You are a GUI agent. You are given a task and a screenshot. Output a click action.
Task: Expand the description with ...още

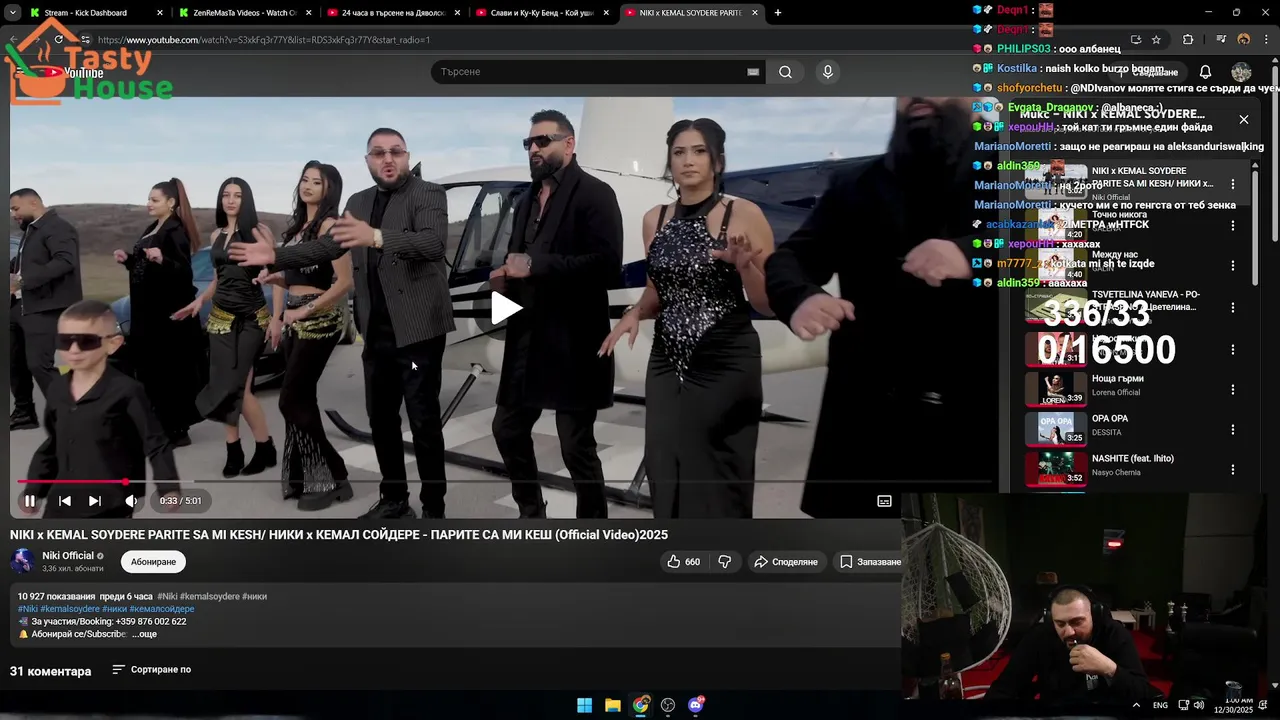click(144, 634)
